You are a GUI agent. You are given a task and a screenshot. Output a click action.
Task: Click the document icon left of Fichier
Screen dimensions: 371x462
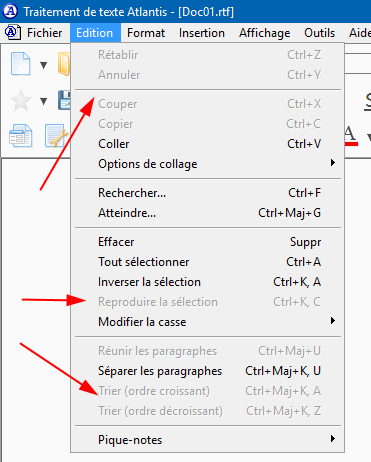(13, 33)
